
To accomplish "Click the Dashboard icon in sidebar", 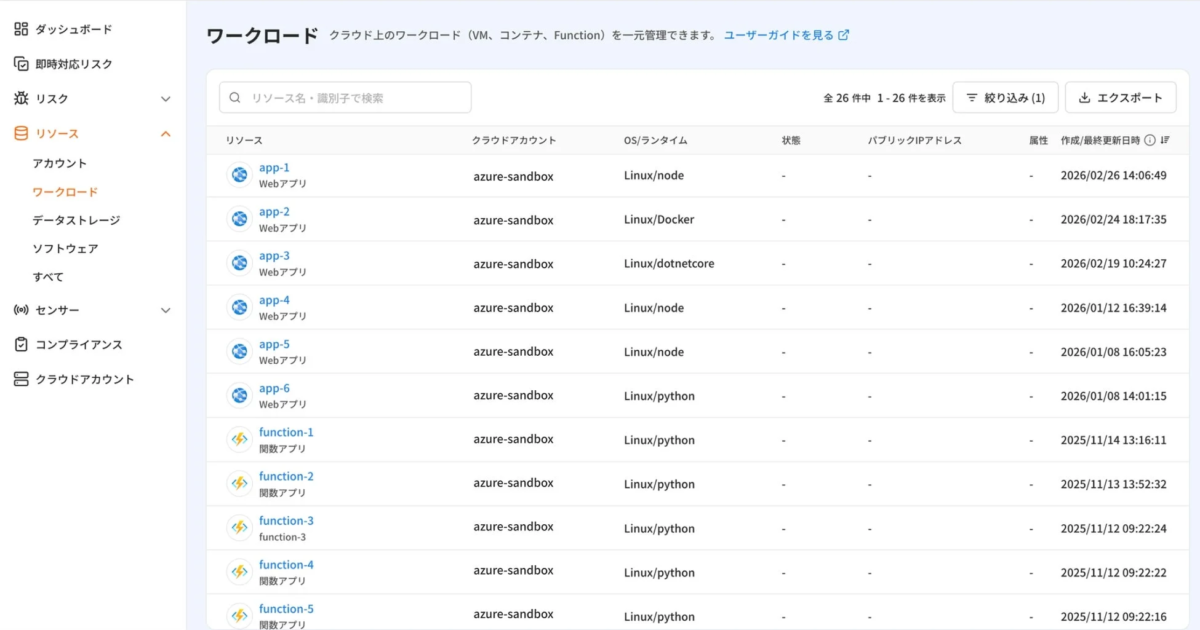I will tap(21, 29).
